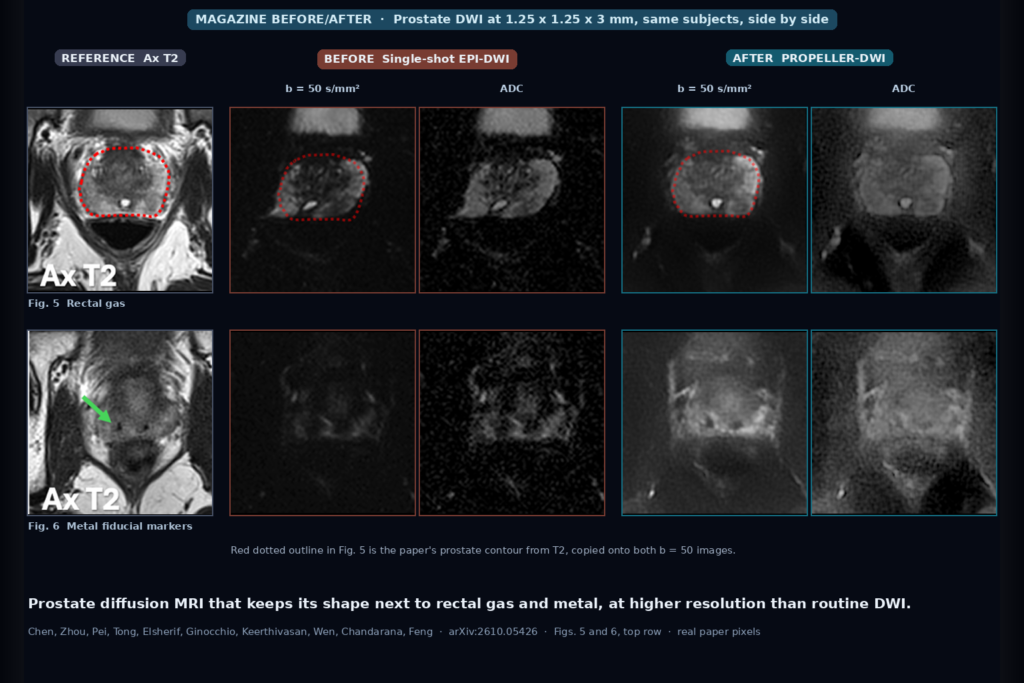Open the Fig. 6 PROPELLER-DWI ADC image

pos(904,422)
